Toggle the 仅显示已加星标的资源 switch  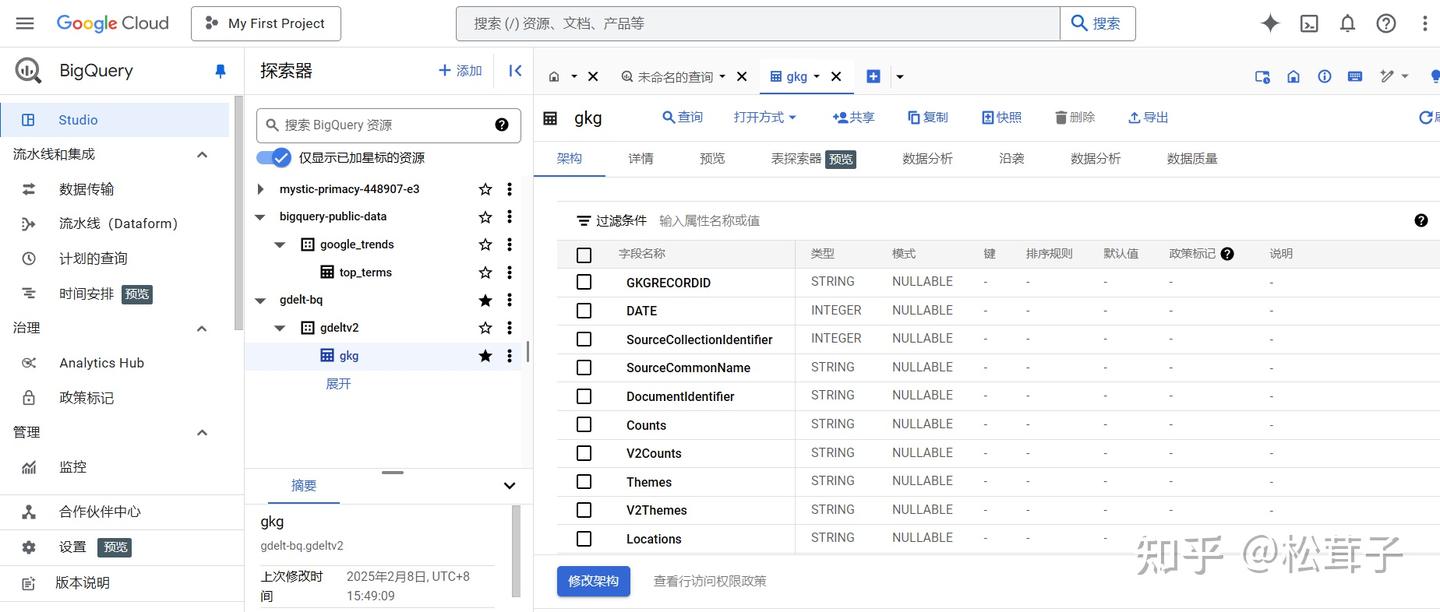273,157
